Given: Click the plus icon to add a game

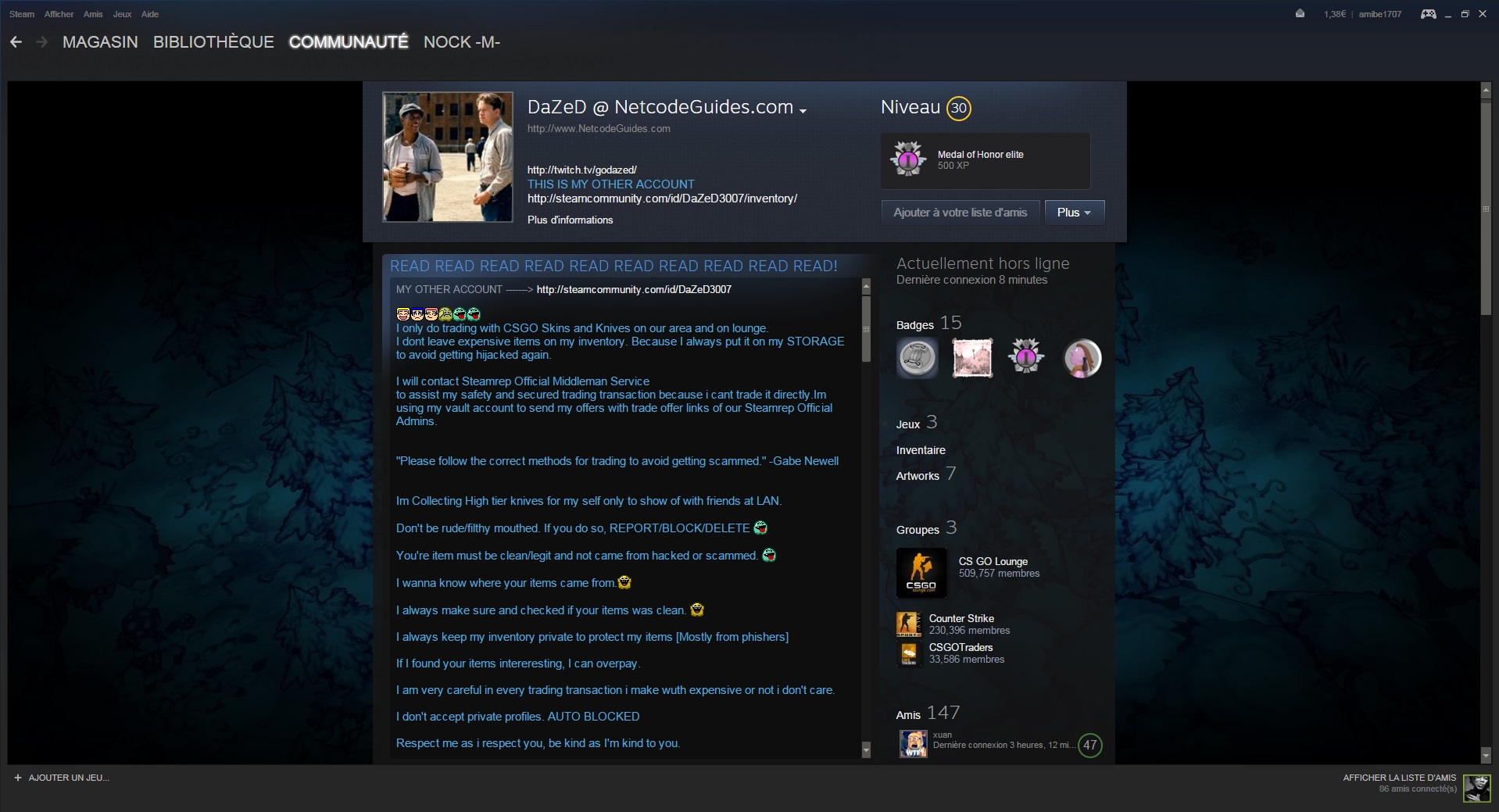Looking at the screenshot, I should (x=18, y=778).
